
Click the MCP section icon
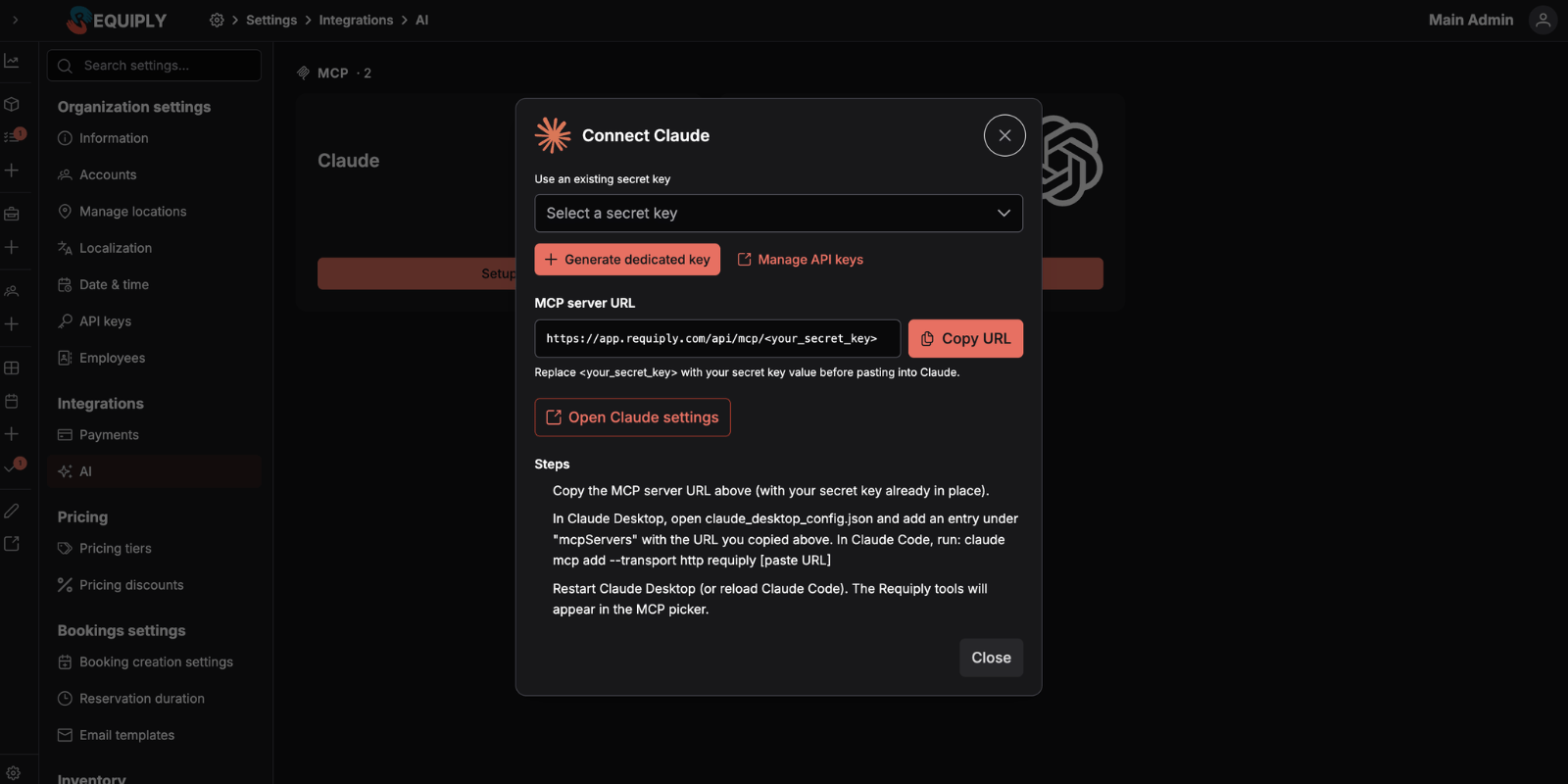tap(304, 73)
